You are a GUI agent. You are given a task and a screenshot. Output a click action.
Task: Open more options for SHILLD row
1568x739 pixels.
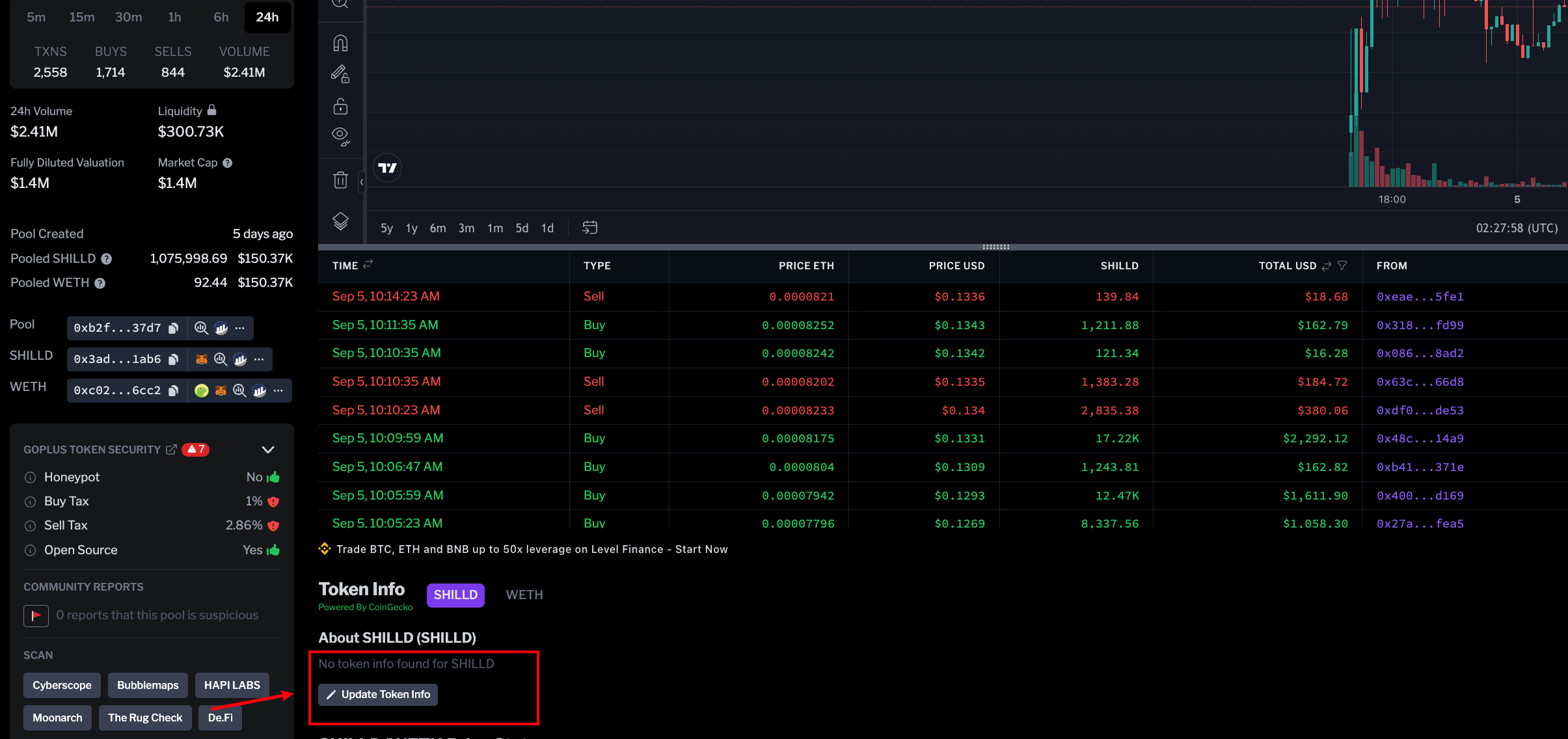pyautogui.click(x=259, y=359)
